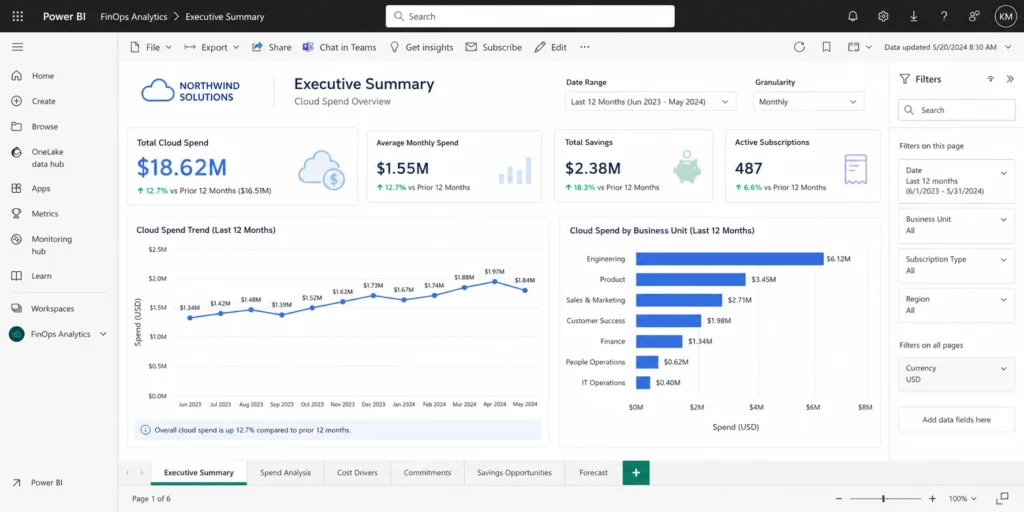Click the $18.62M Total Cloud Spend value
Viewport: 1024px width, 512px height.
coord(182,168)
